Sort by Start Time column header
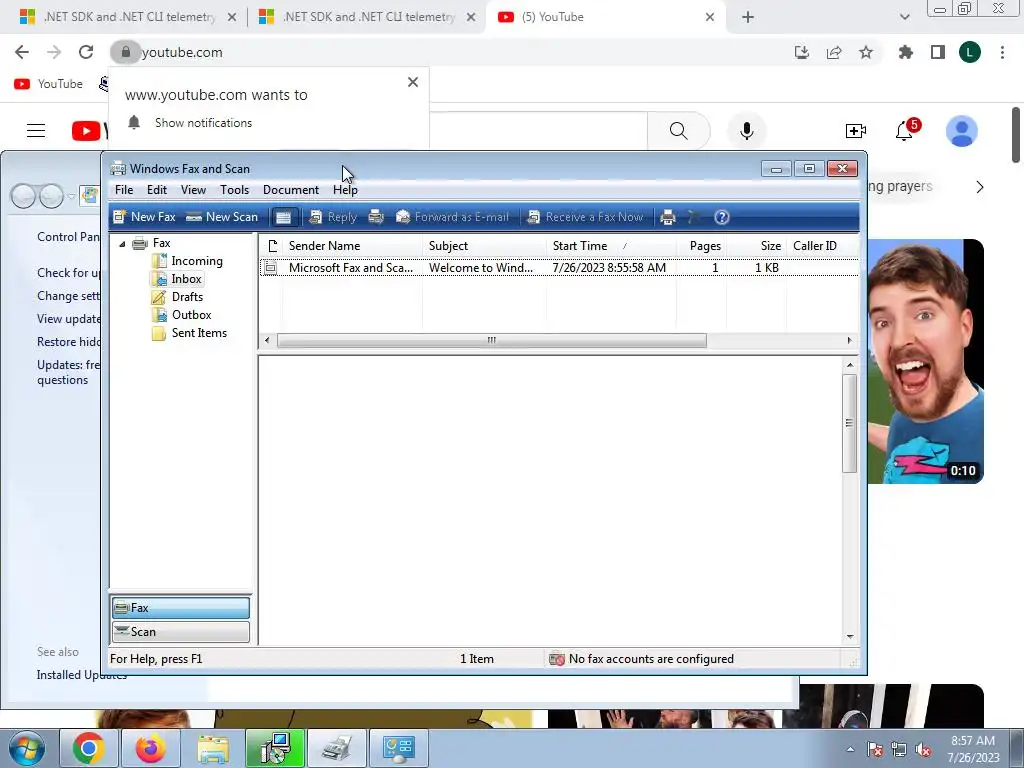Viewport: 1024px width, 768px height. coord(611,246)
